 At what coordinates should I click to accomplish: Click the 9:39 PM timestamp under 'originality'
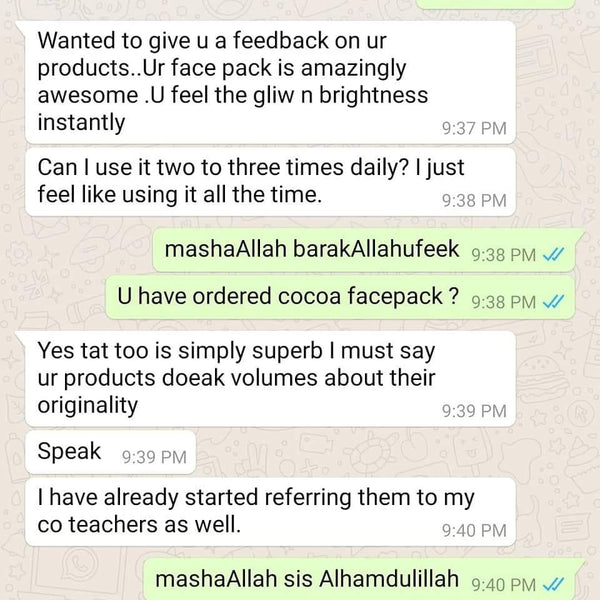pyautogui.click(x=474, y=411)
